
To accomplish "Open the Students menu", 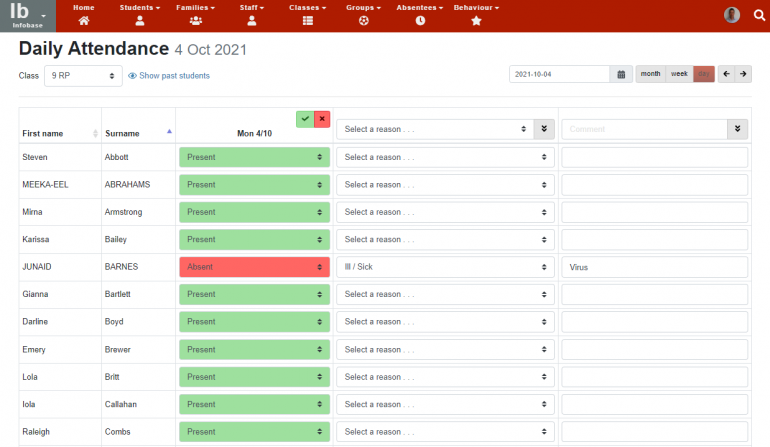I will tap(139, 14).
